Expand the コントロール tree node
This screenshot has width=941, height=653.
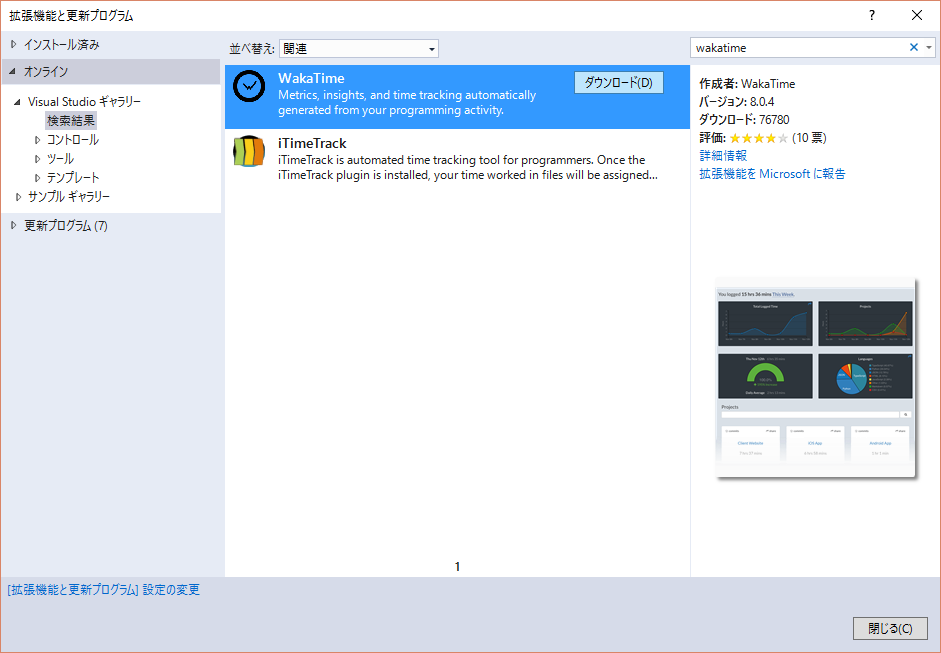click(x=37, y=140)
